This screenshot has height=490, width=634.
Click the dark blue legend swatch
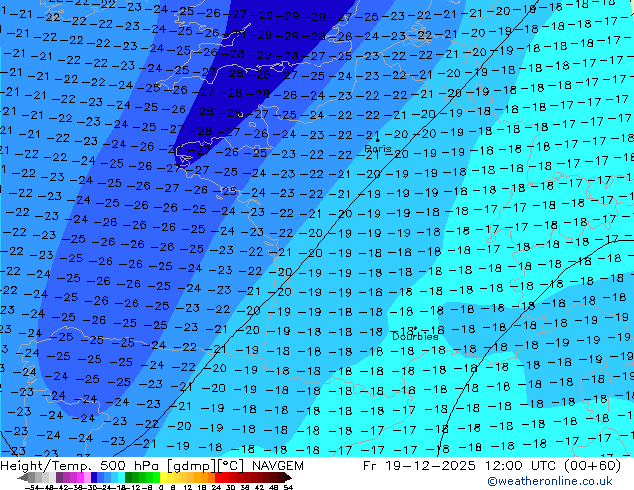(94, 477)
